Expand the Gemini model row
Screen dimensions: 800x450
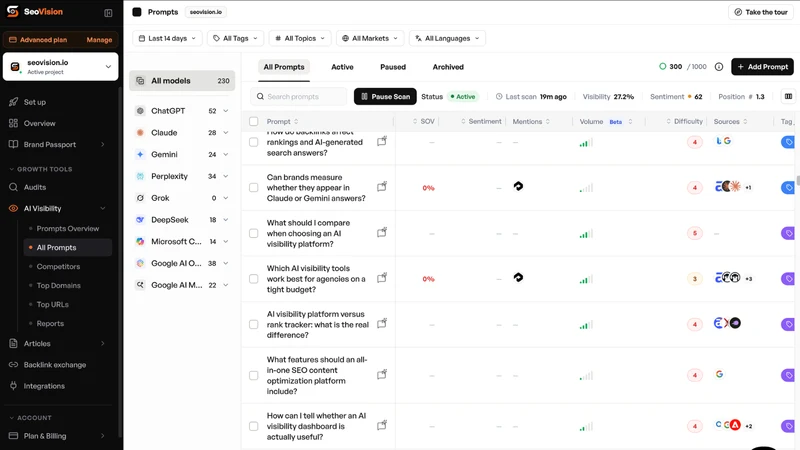point(226,154)
